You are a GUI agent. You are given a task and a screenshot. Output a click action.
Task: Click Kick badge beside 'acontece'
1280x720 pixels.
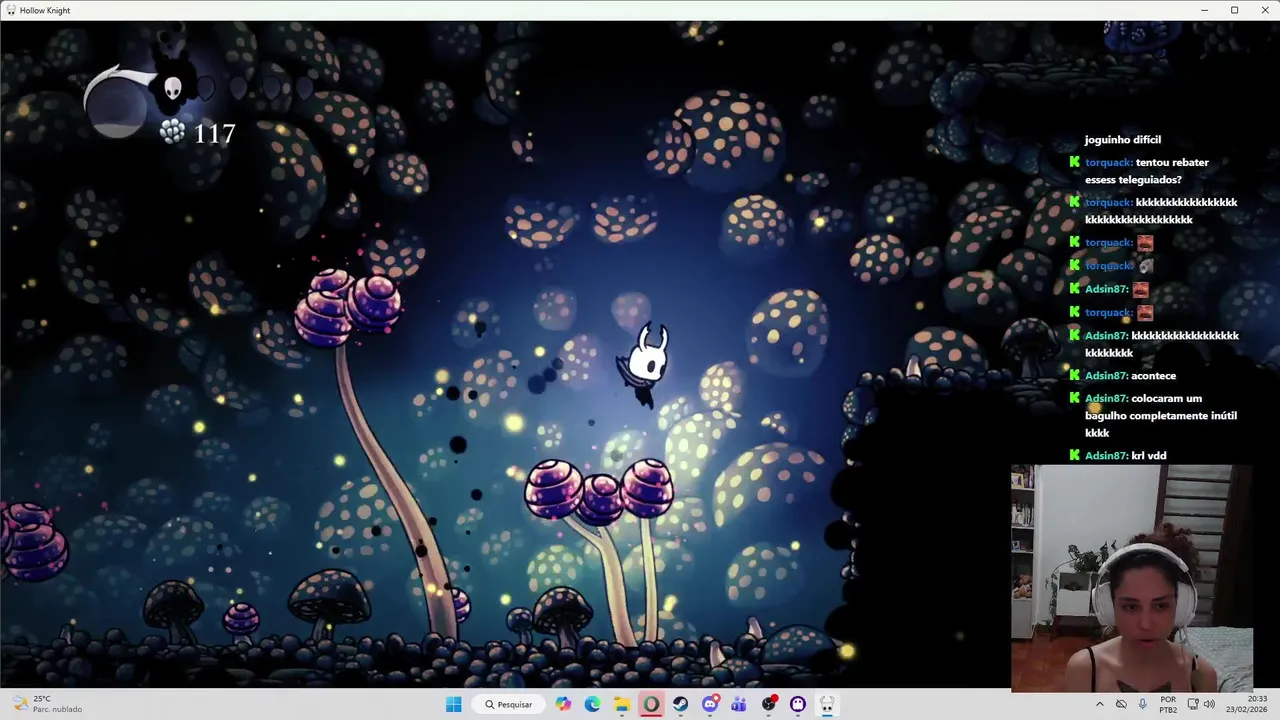tap(1075, 375)
